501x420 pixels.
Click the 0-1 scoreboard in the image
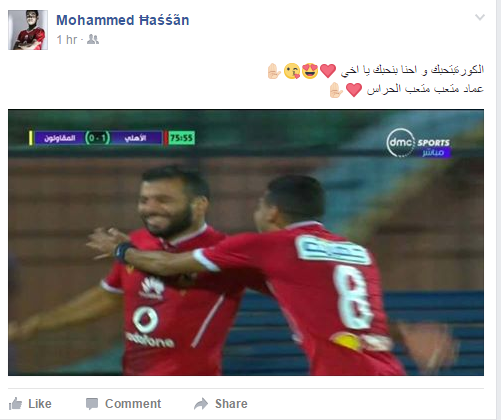pos(97,138)
